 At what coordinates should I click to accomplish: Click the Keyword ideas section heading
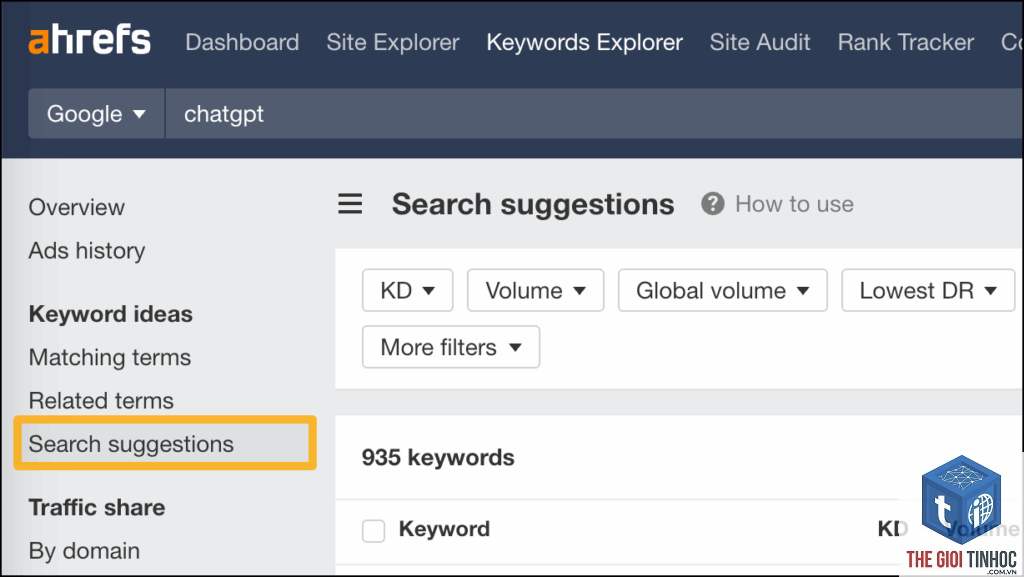110,314
